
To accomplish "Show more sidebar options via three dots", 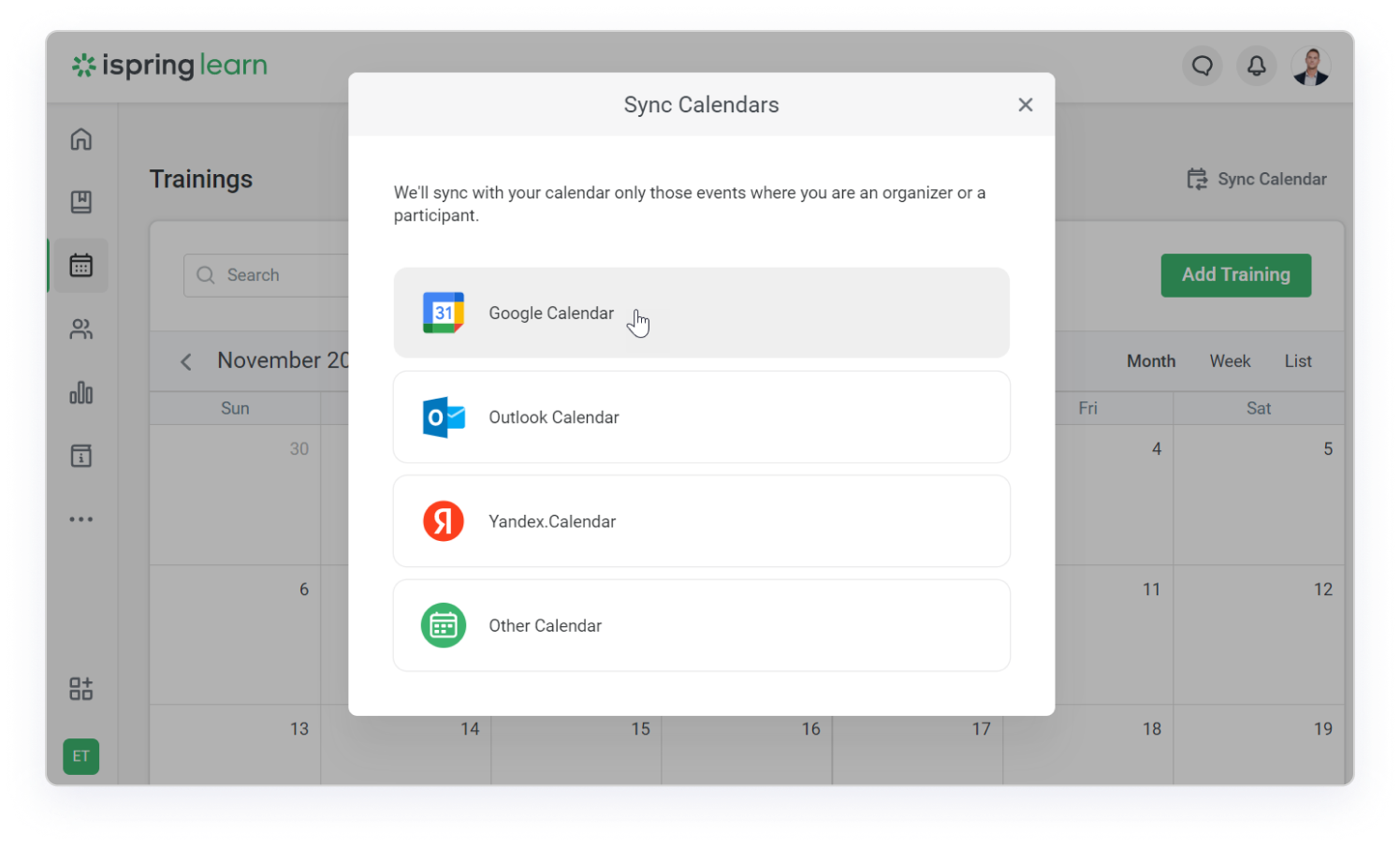I will click(x=81, y=519).
